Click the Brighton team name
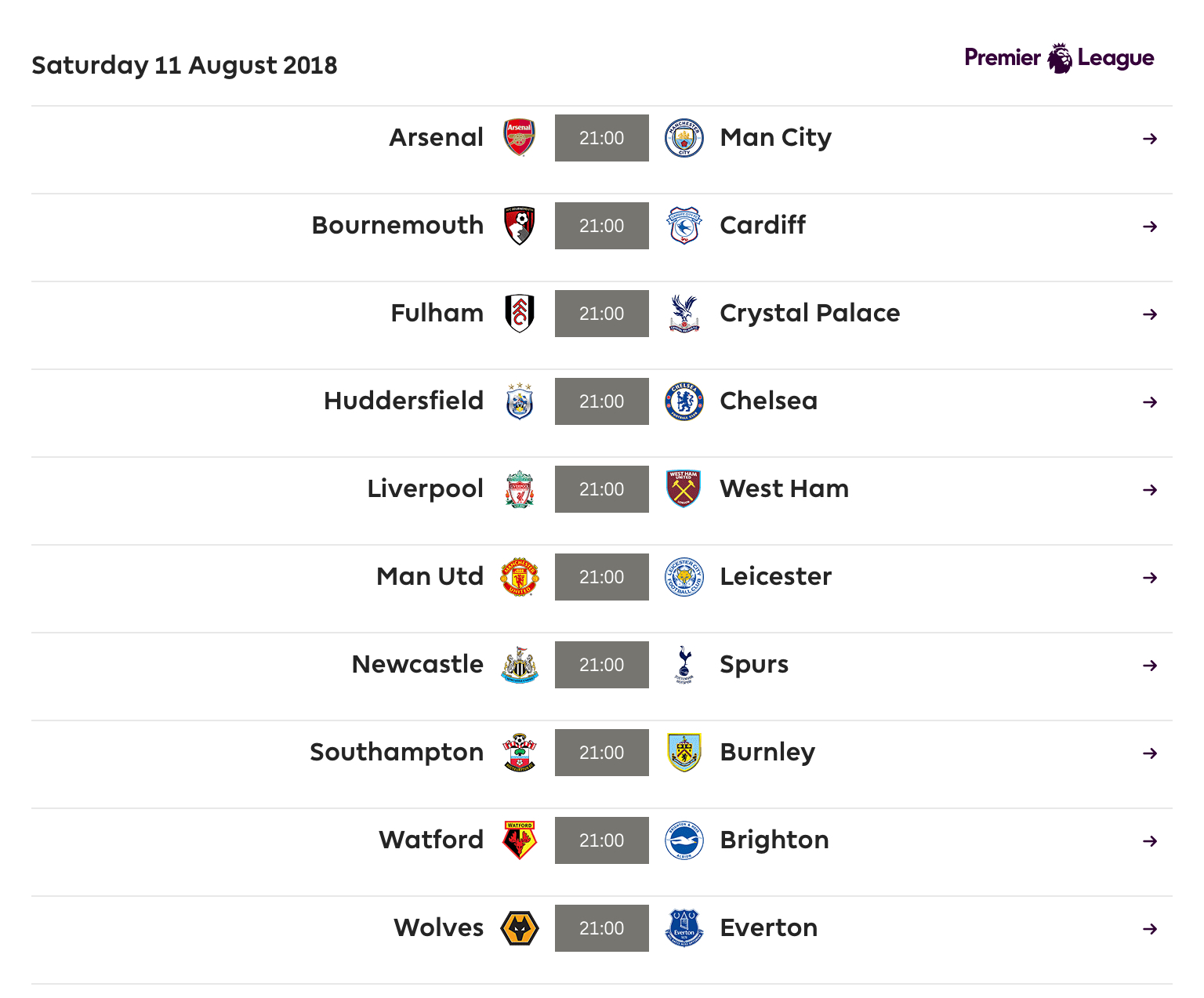 pyautogui.click(x=774, y=840)
